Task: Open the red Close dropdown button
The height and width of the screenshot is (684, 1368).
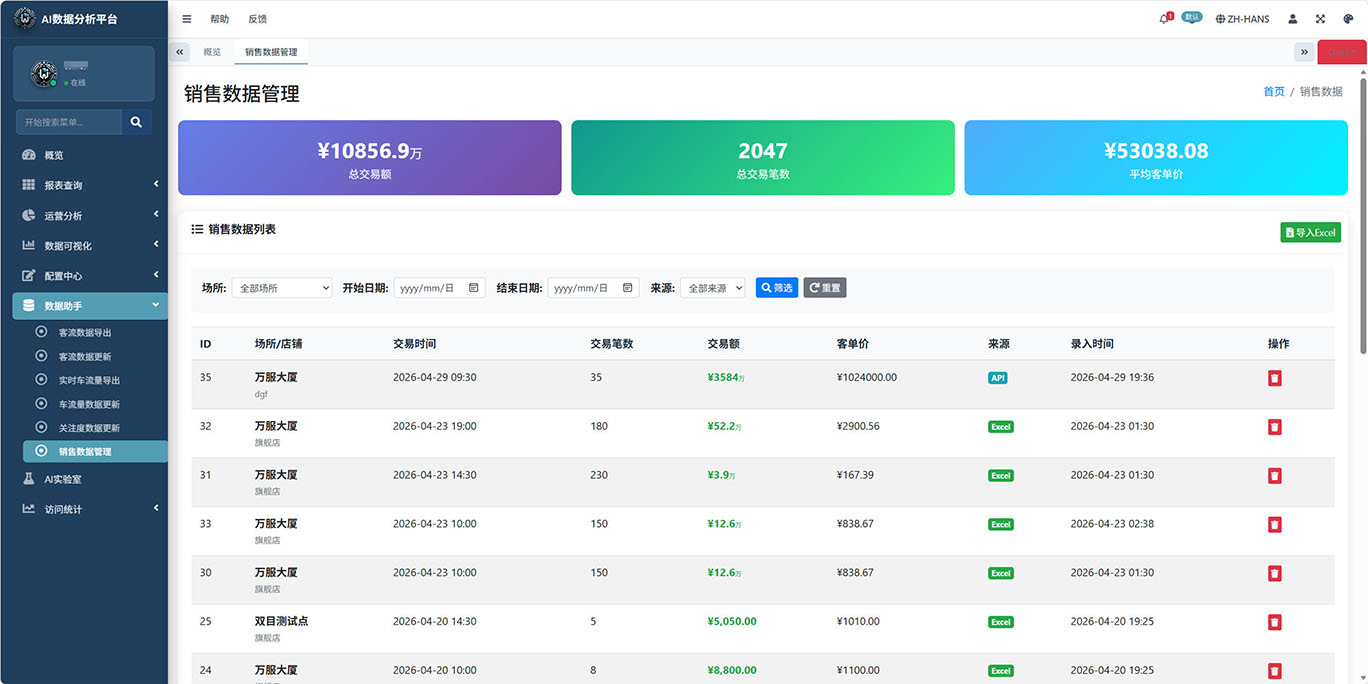Action: tap(1342, 52)
